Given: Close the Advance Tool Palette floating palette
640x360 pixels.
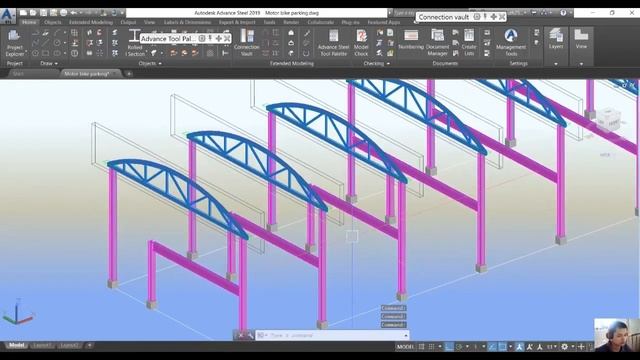Looking at the screenshot, I should (x=227, y=38).
